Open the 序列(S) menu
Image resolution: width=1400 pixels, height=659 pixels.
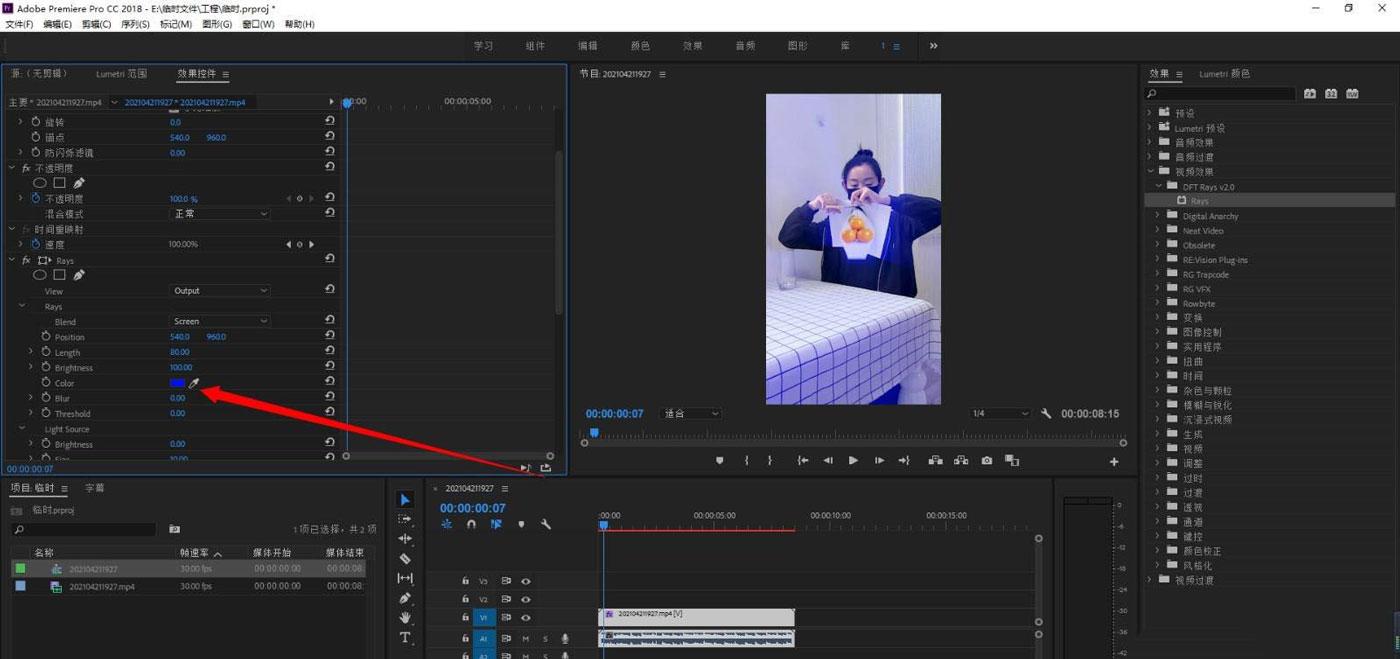[x=135, y=24]
